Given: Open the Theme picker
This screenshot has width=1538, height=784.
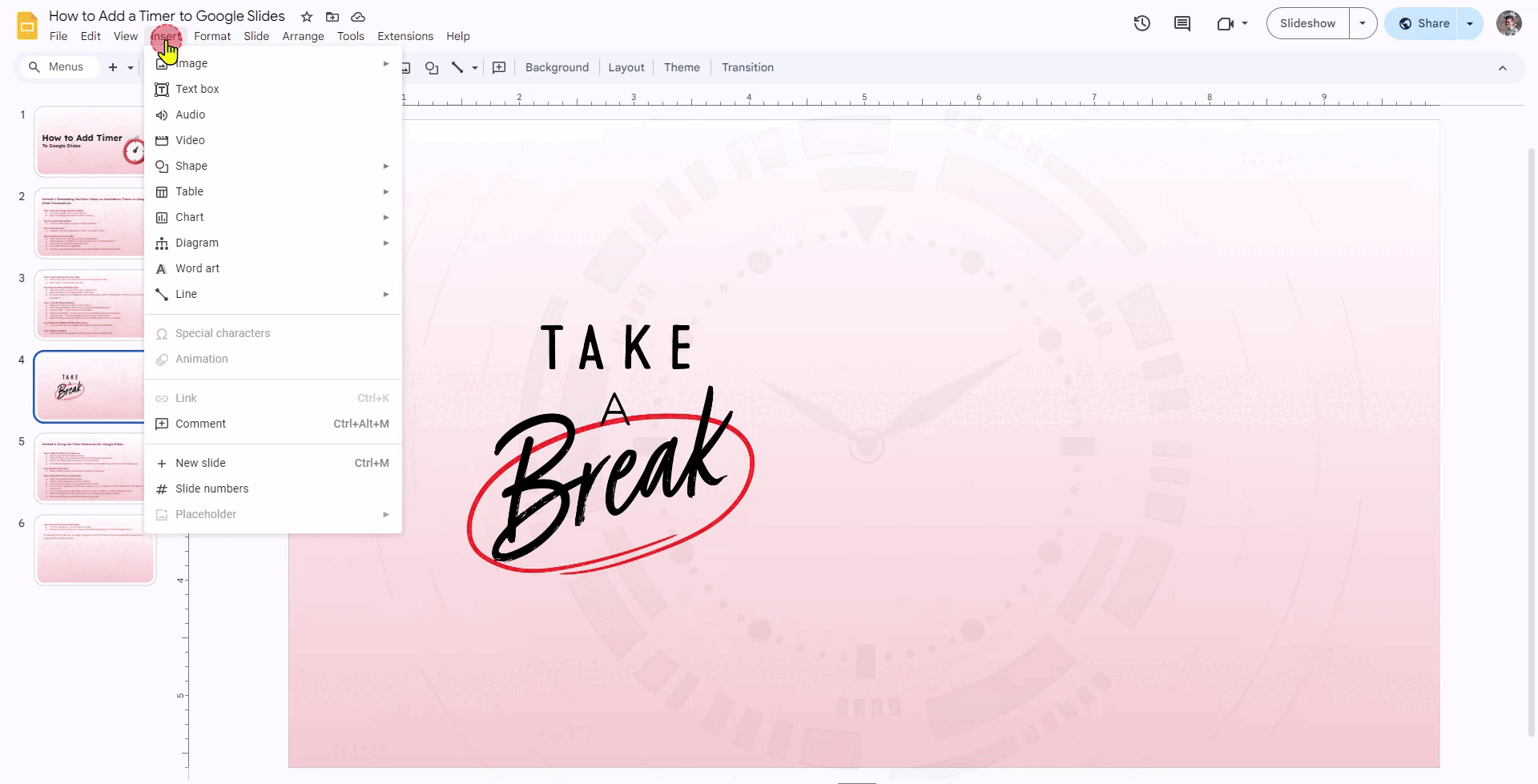Looking at the screenshot, I should (x=682, y=67).
